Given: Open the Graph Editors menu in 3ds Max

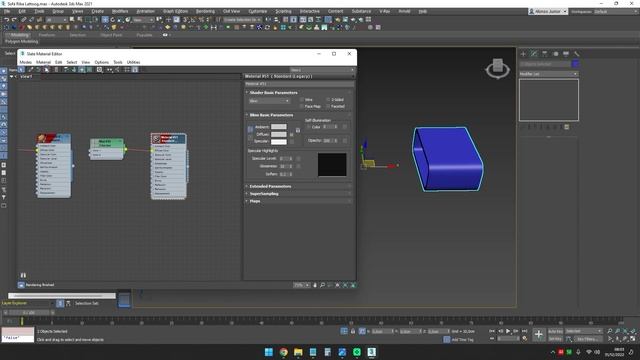Looking at the screenshot, I should pyautogui.click(x=176, y=11).
